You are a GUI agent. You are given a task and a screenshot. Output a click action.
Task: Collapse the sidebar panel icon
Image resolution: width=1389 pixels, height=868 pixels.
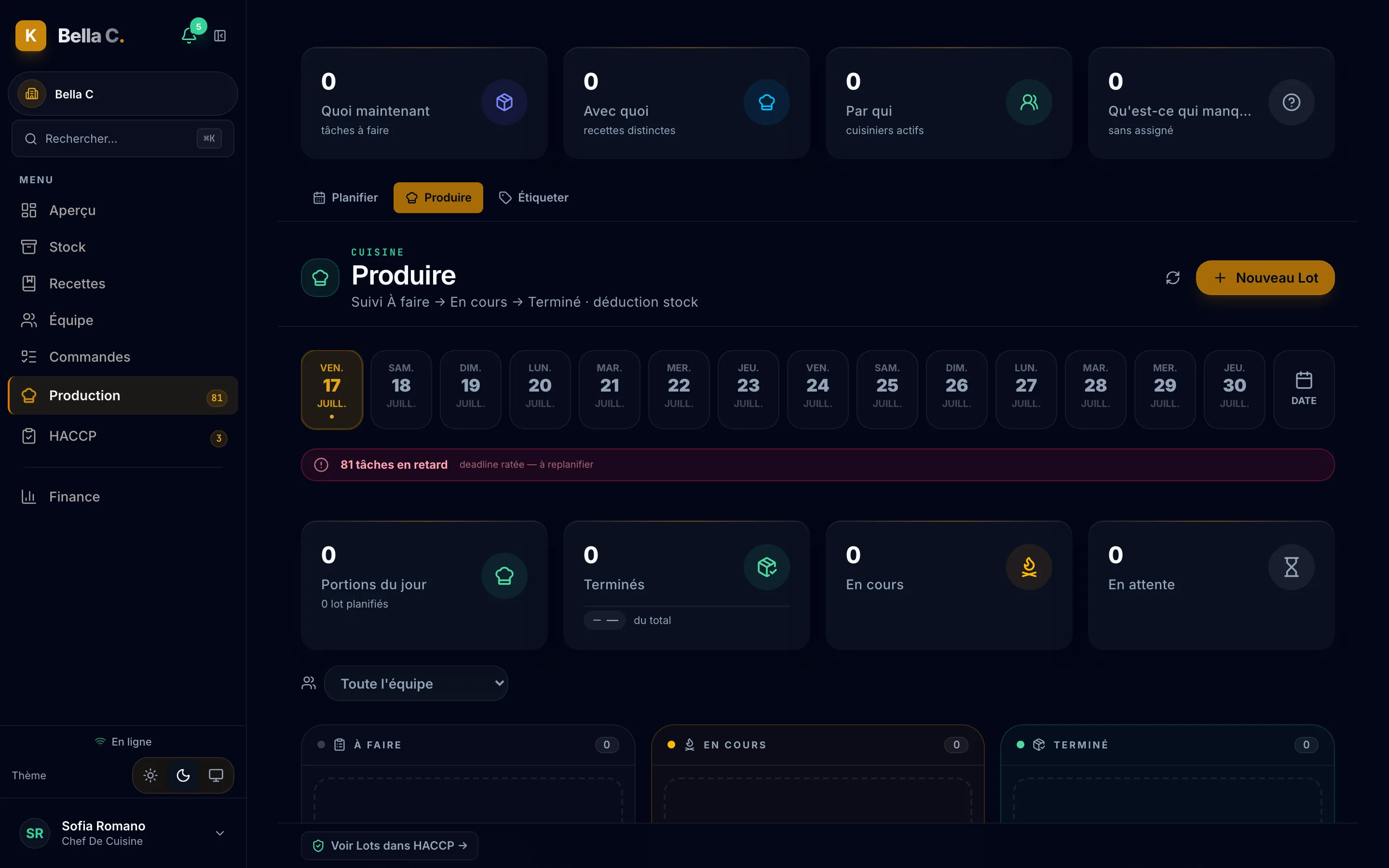[x=220, y=36]
